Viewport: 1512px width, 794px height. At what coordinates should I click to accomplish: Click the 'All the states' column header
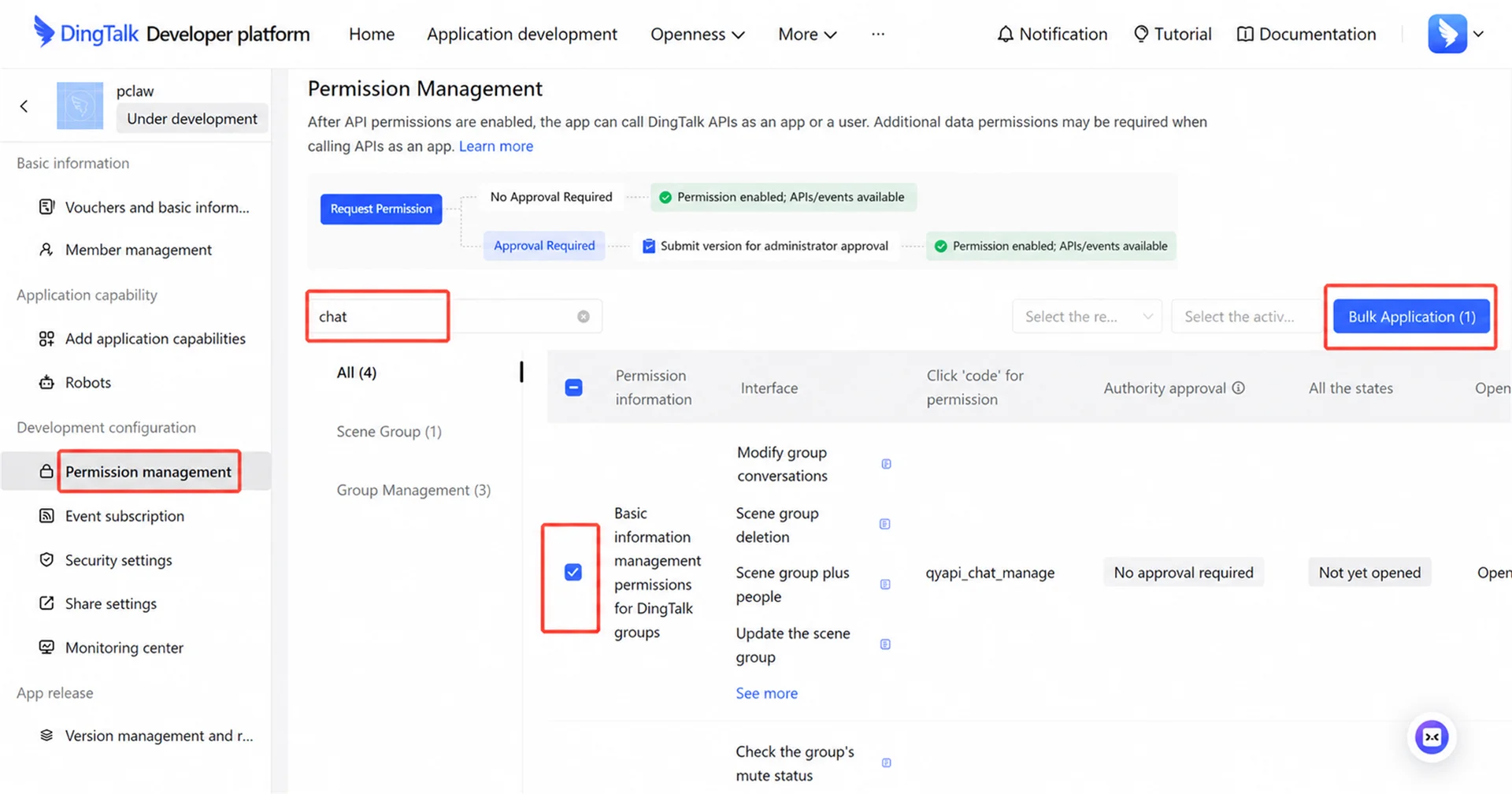point(1351,388)
